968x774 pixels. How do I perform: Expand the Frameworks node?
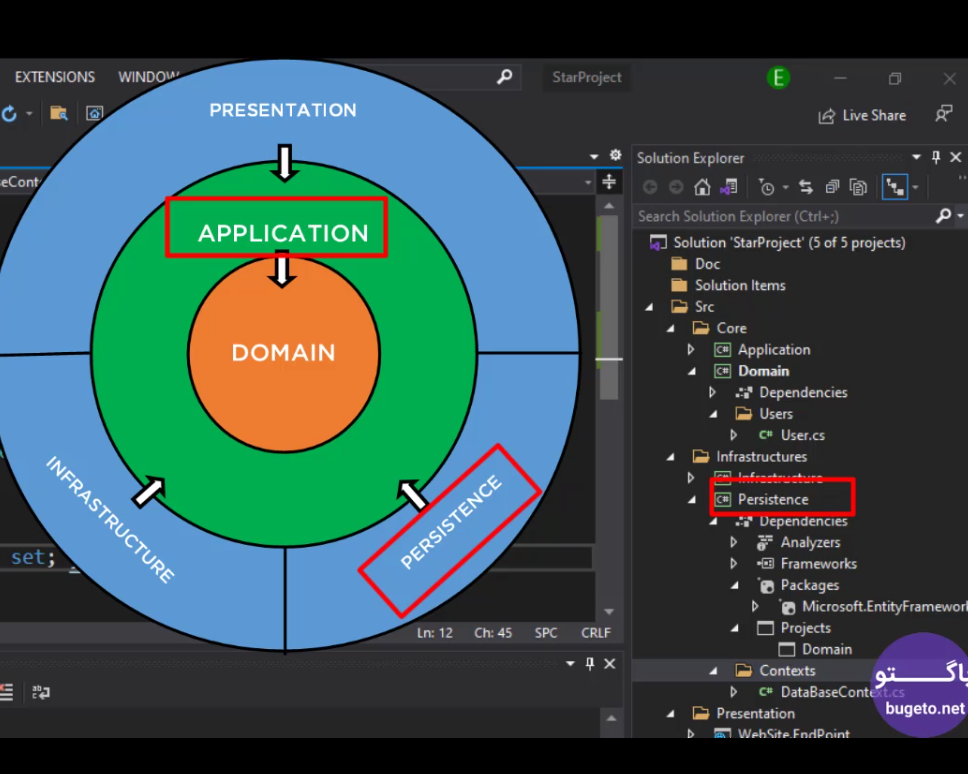(733, 564)
